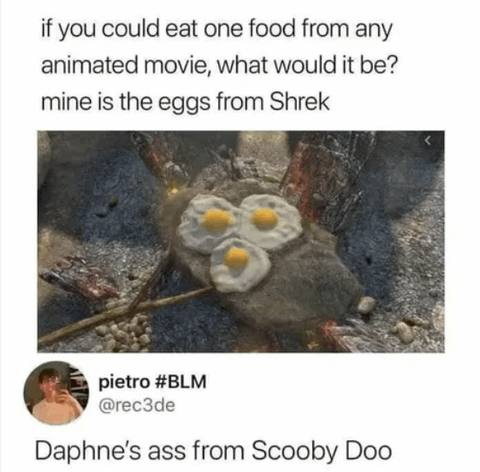
Task: Click the display name pietro
Action: pyautogui.click(x=124, y=382)
